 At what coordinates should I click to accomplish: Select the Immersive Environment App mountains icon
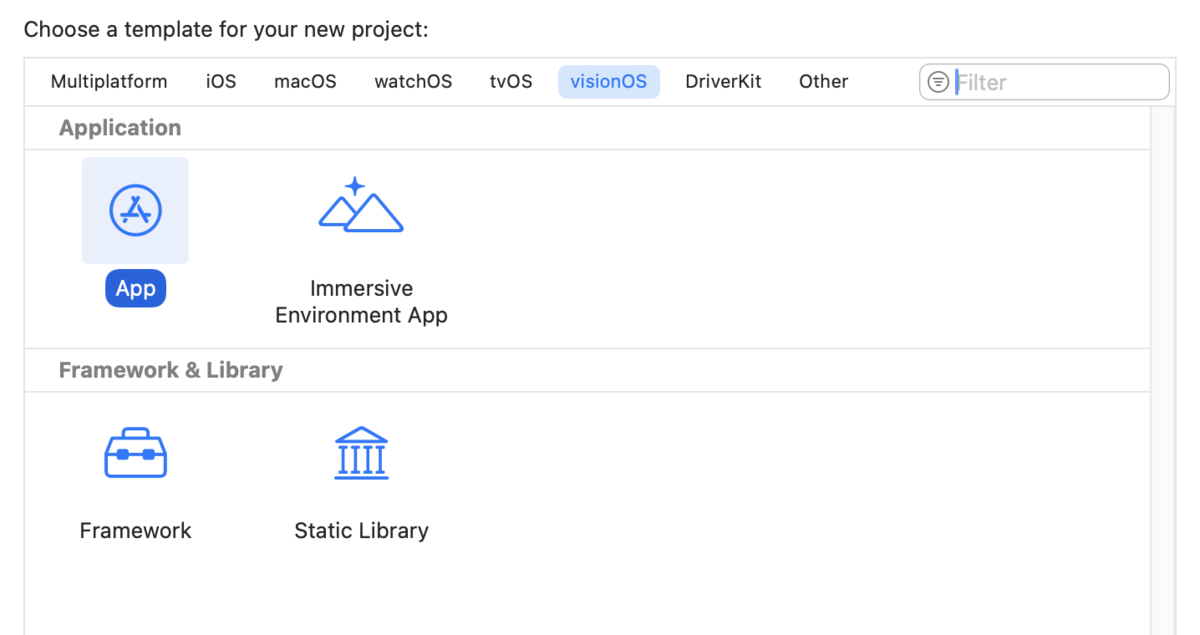click(x=360, y=205)
